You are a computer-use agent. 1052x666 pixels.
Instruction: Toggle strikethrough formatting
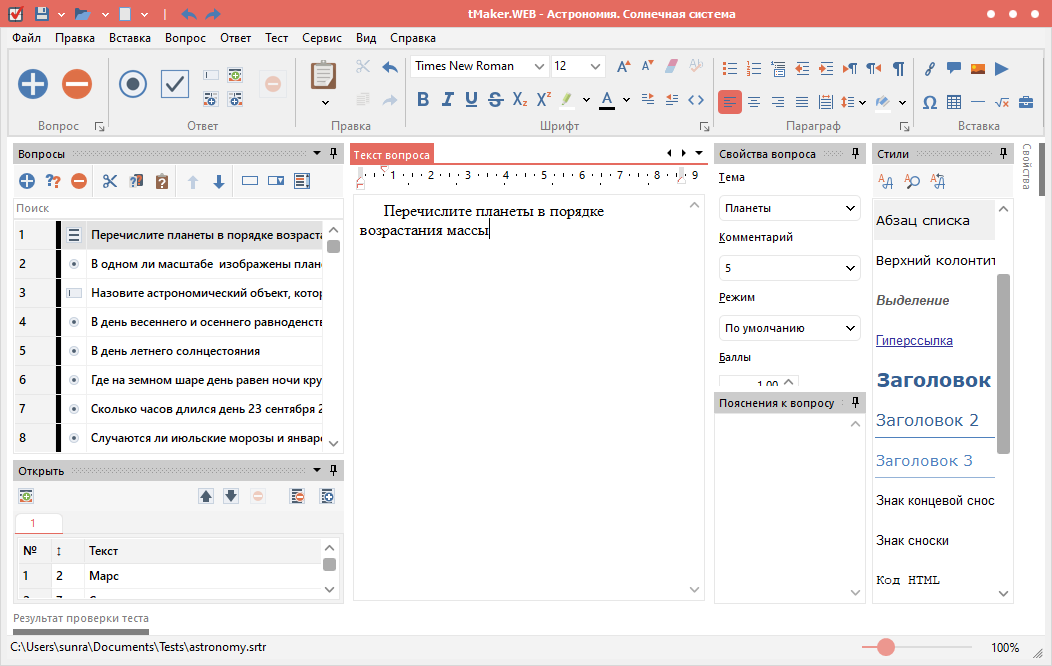click(x=496, y=100)
